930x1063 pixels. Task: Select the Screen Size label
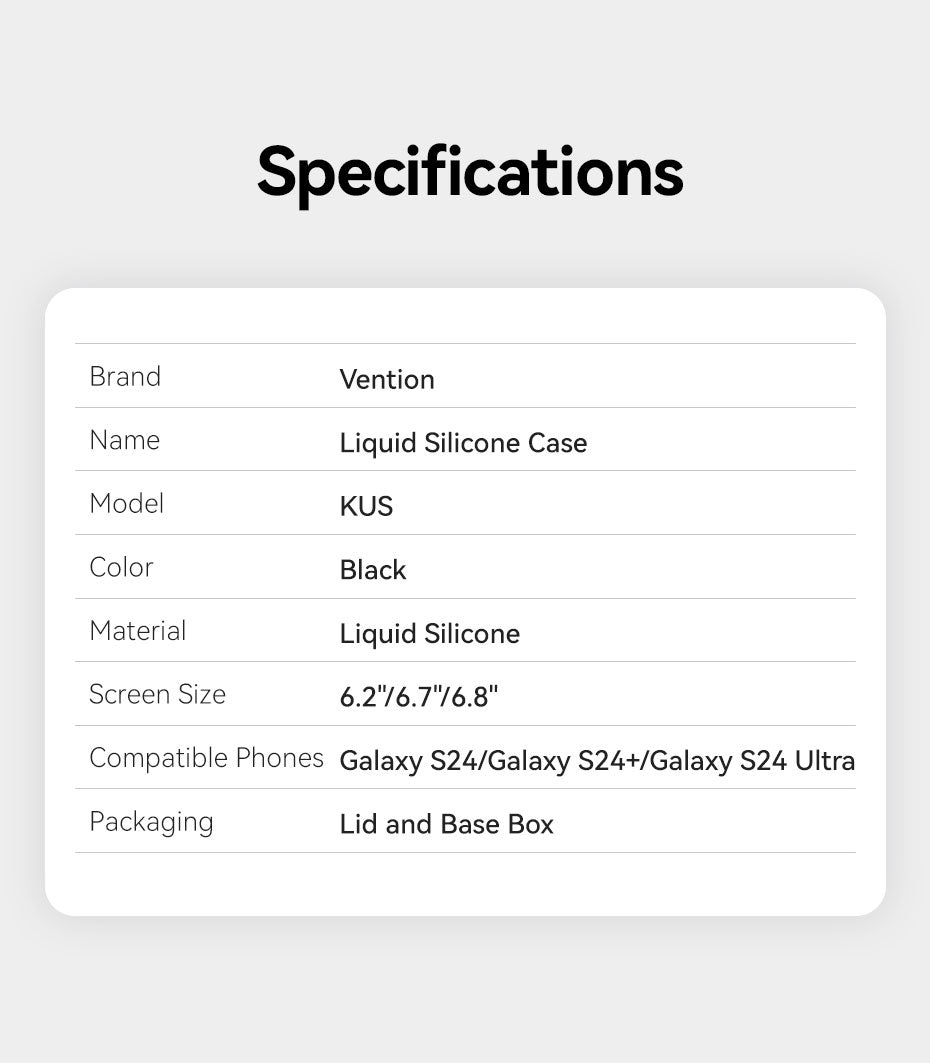click(x=157, y=694)
